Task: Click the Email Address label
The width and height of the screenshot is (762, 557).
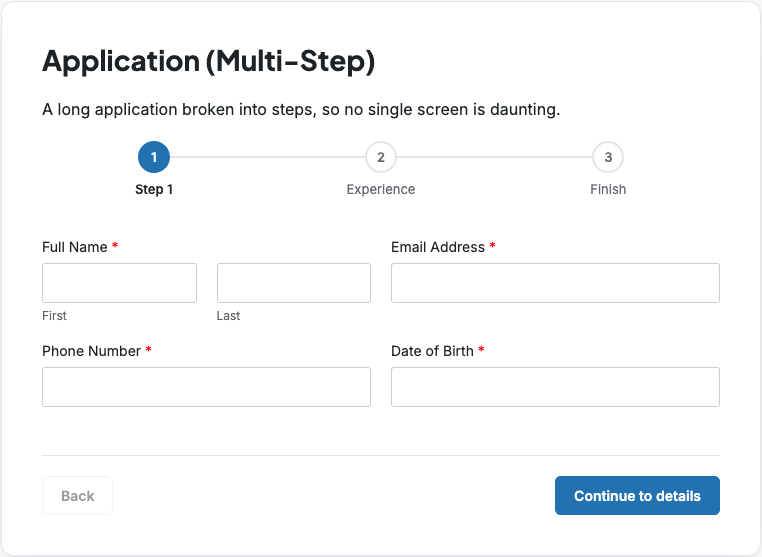Action: pyautogui.click(x=438, y=247)
